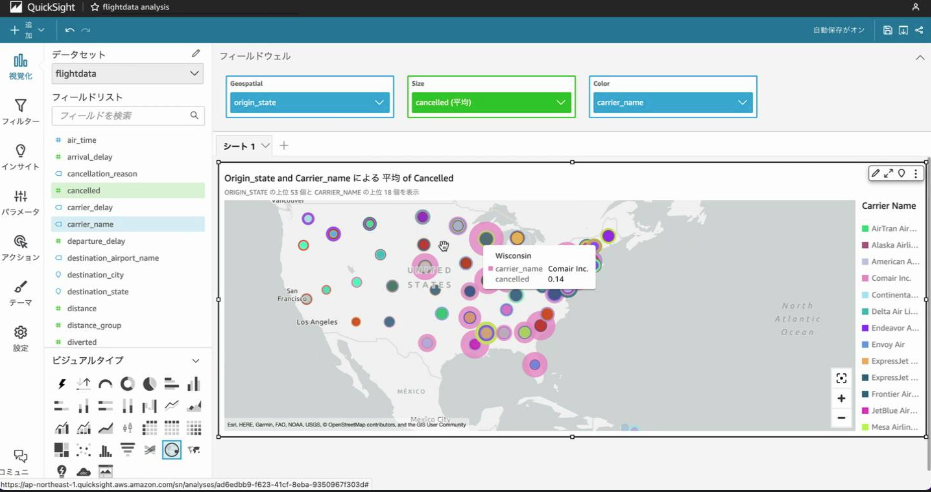Edit dataset with pencil icon
The image size is (931, 492).
(196, 53)
